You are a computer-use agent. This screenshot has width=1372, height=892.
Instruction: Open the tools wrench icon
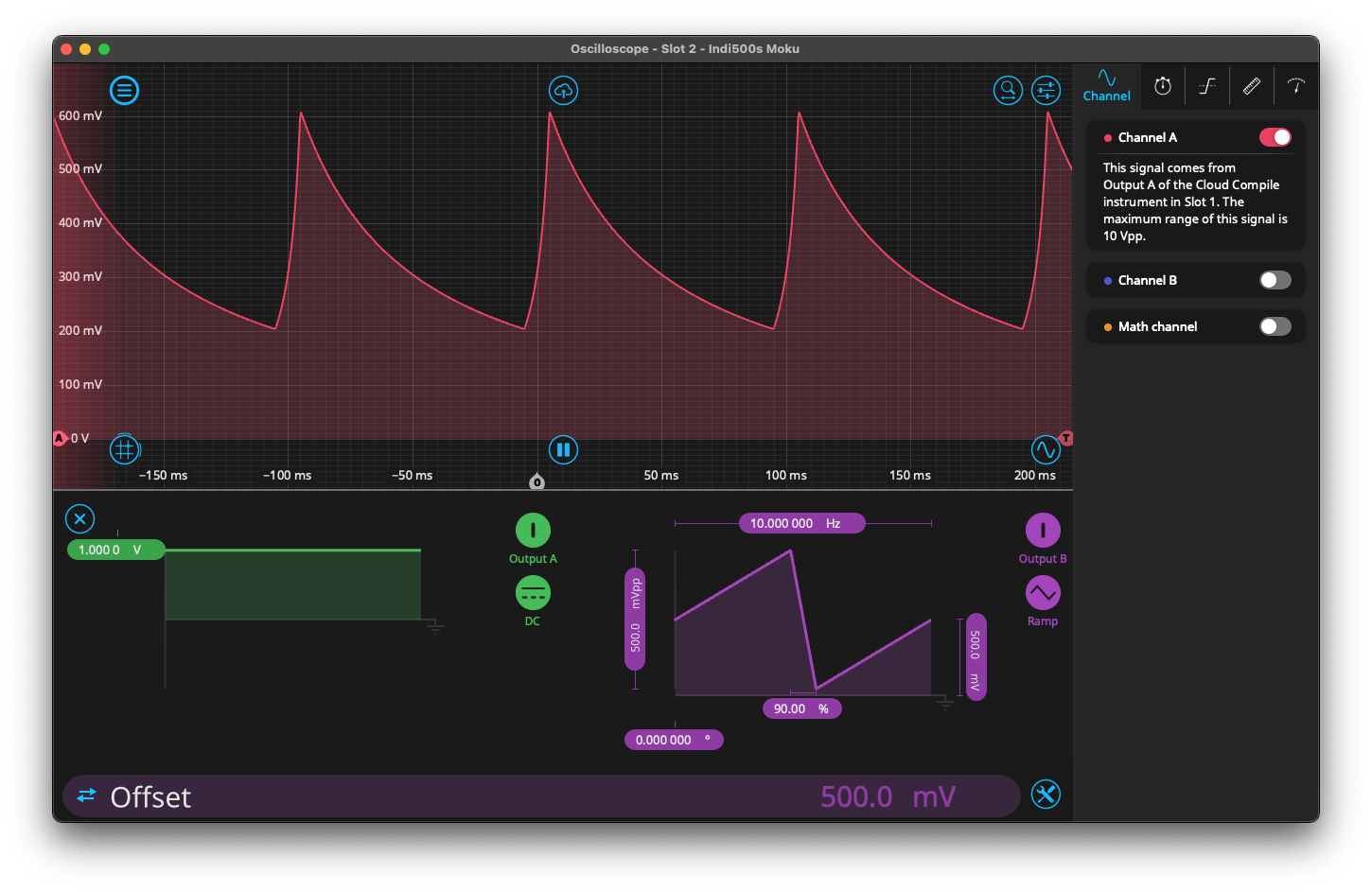pyautogui.click(x=1046, y=795)
